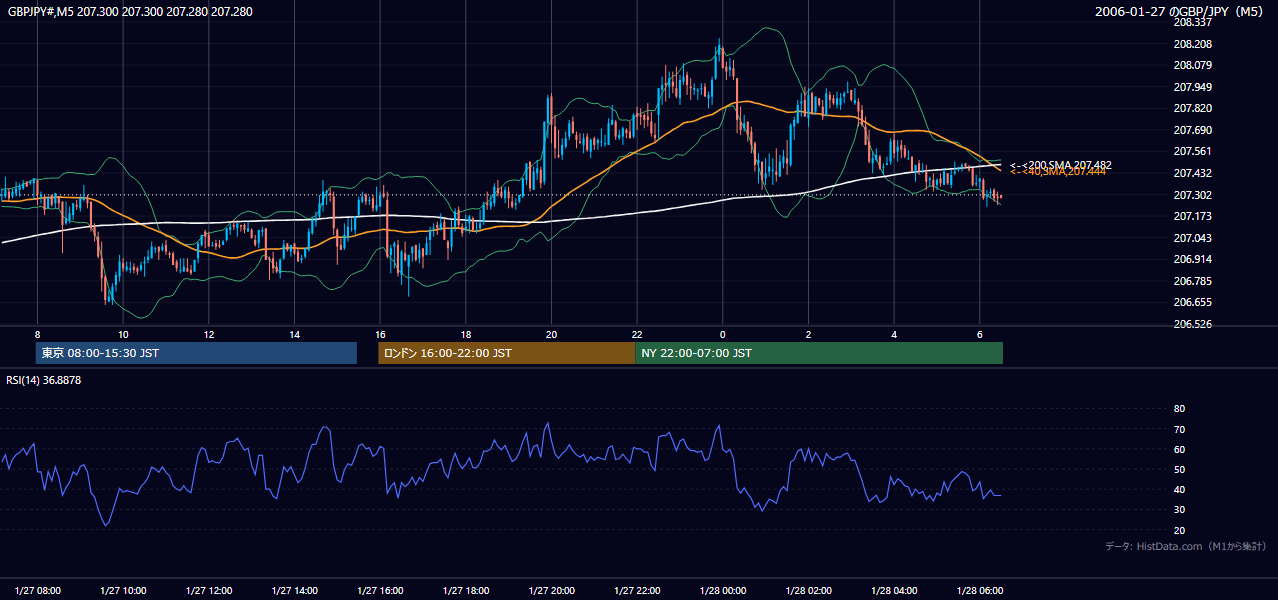
Task: Click RSI scale value 20
Action: point(1179,530)
